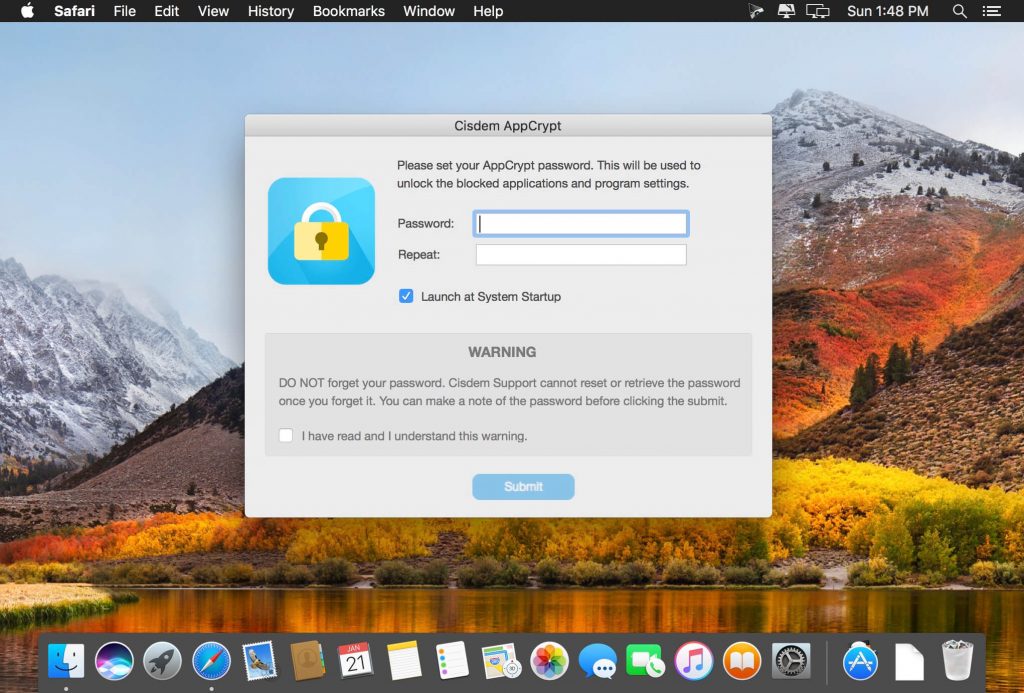1024x693 pixels.
Task: Open the Bookmarks menu
Action: [348, 11]
